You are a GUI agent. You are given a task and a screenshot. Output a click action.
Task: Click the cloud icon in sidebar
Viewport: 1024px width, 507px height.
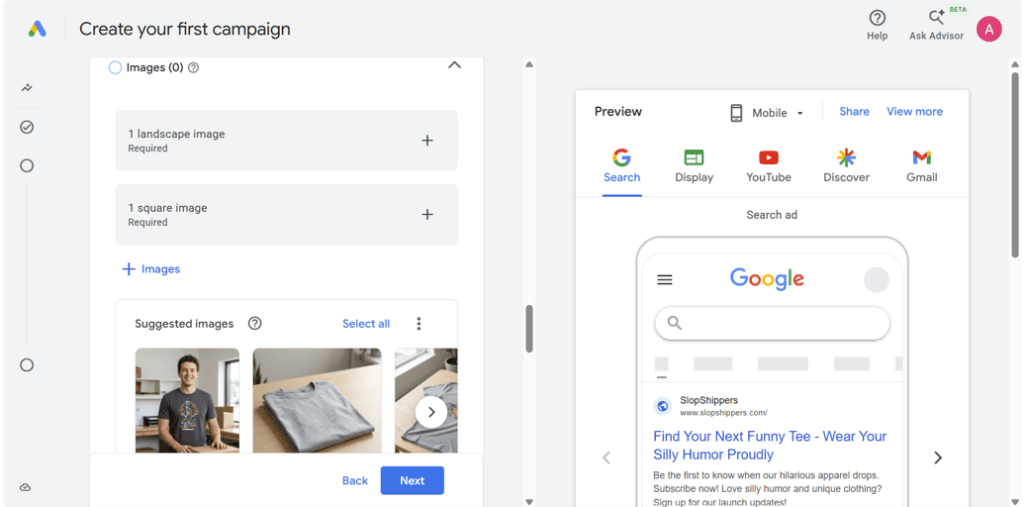pos(25,487)
